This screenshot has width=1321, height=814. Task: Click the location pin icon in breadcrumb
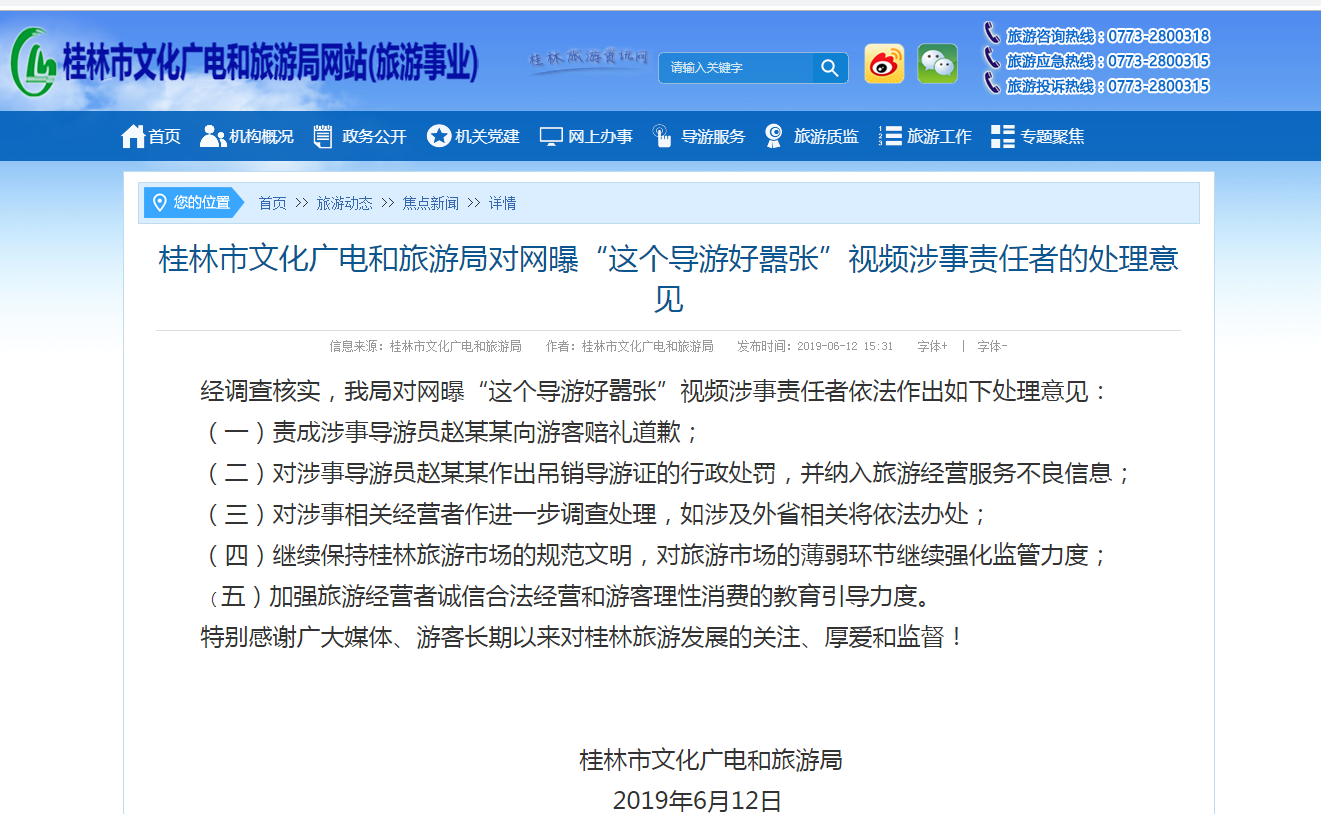pyautogui.click(x=160, y=203)
